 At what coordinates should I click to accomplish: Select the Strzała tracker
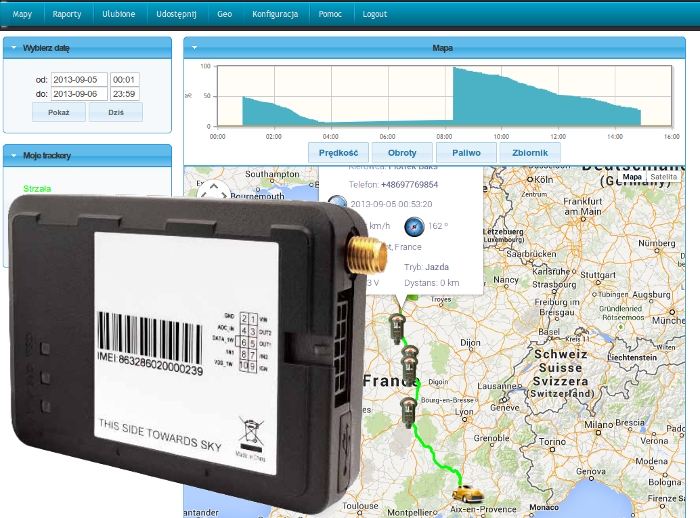[x=37, y=189]
